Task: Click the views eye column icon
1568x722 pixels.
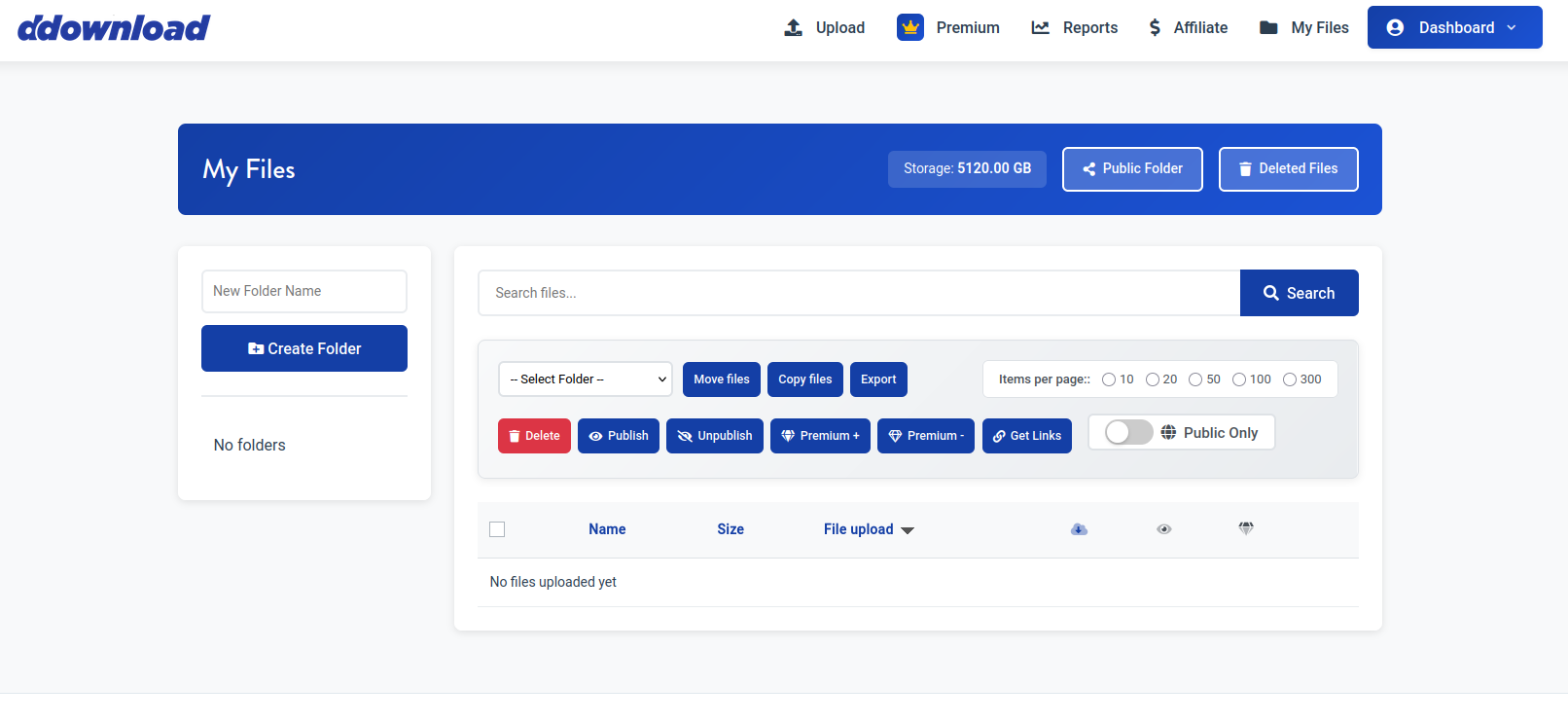Action: click(1163, 529)
